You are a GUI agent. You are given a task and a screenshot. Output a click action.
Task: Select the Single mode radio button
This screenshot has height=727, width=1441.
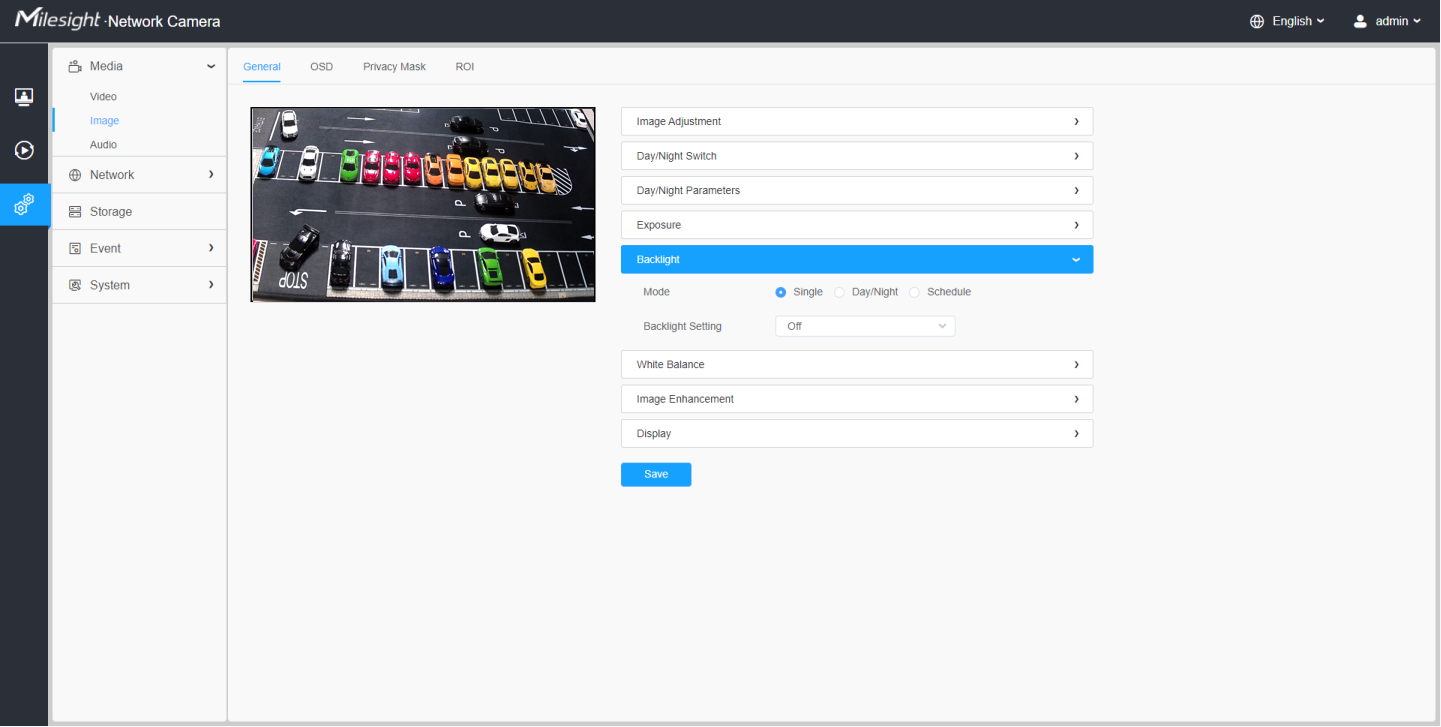pyautogui.click(x=781, y=292)
